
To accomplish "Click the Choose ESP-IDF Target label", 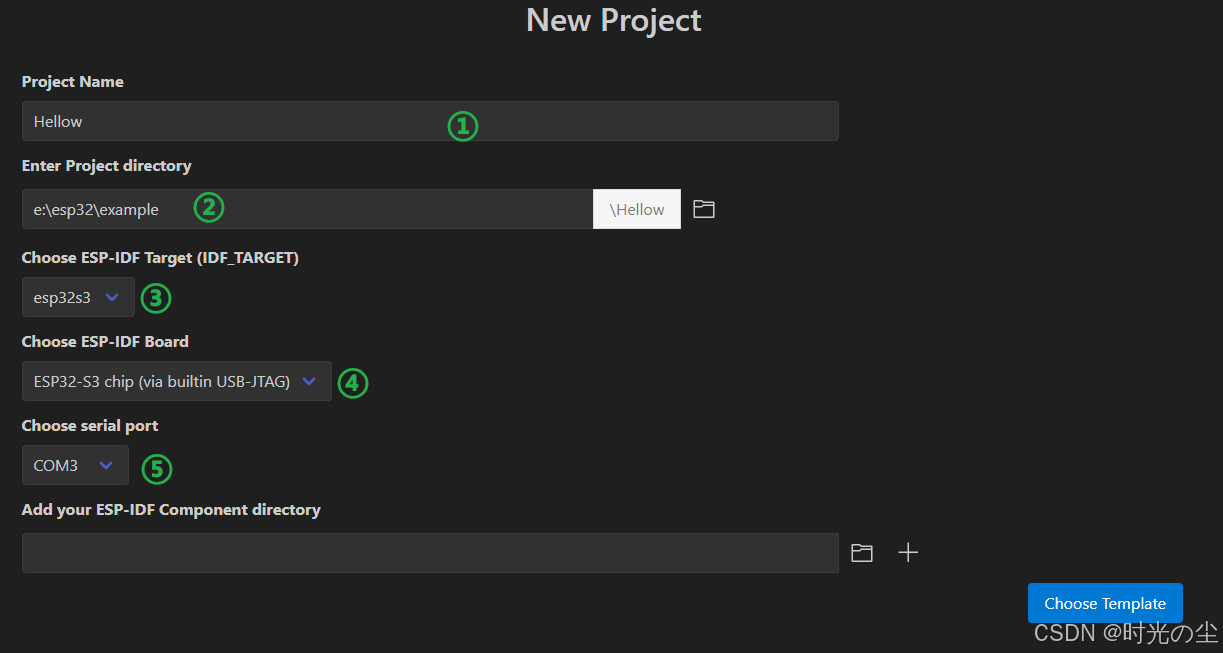I will point(160,258).
